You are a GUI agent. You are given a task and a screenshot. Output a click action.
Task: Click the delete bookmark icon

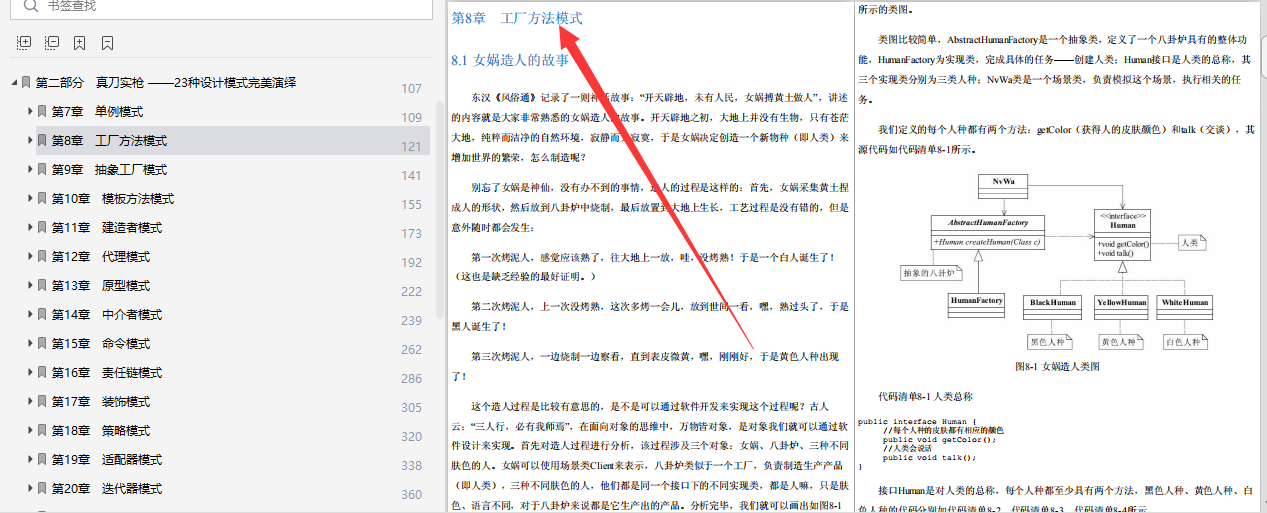(x=107, y=43)
